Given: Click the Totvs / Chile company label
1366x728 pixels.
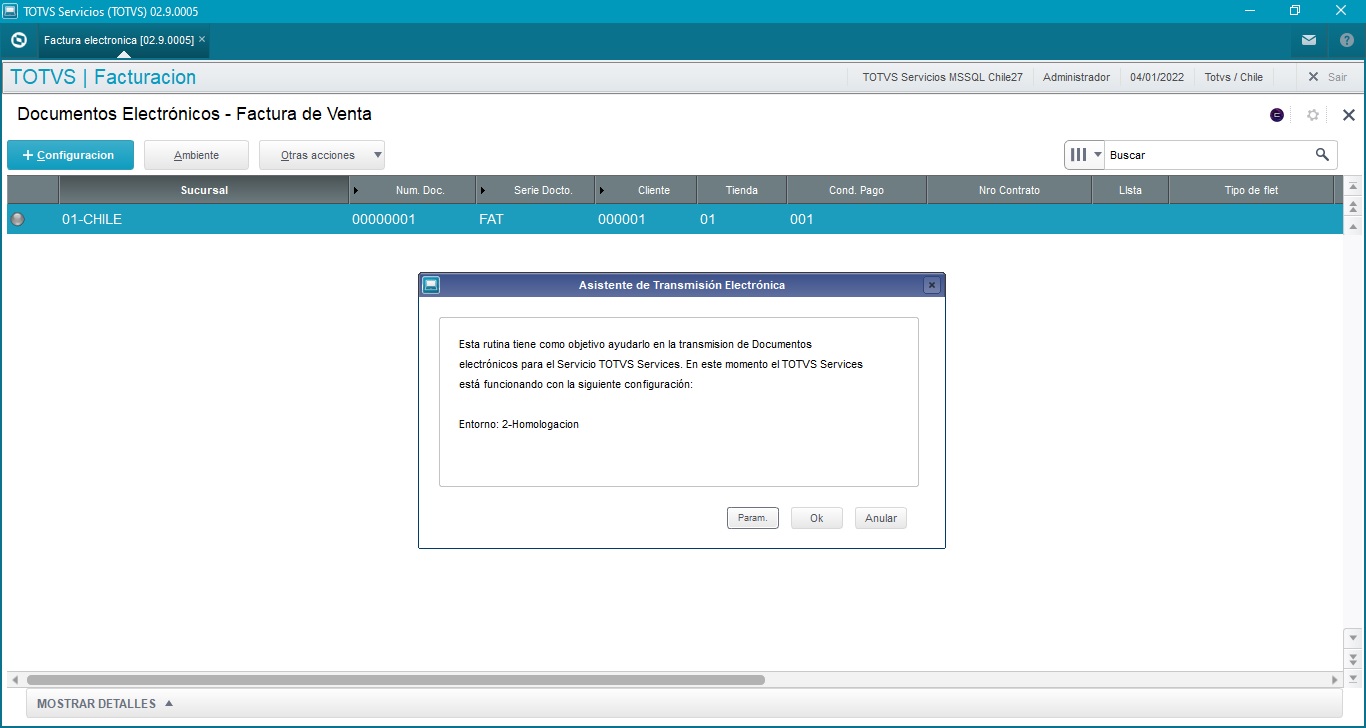Looking at the screenshot, I should 1233,77.
